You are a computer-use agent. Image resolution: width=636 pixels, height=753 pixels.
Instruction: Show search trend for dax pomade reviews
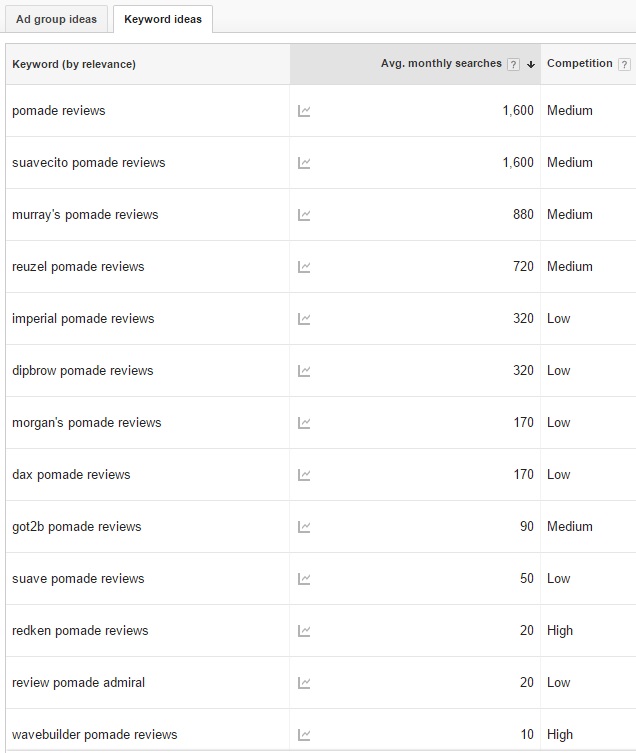pyautogui.click(x=304, y=475)
